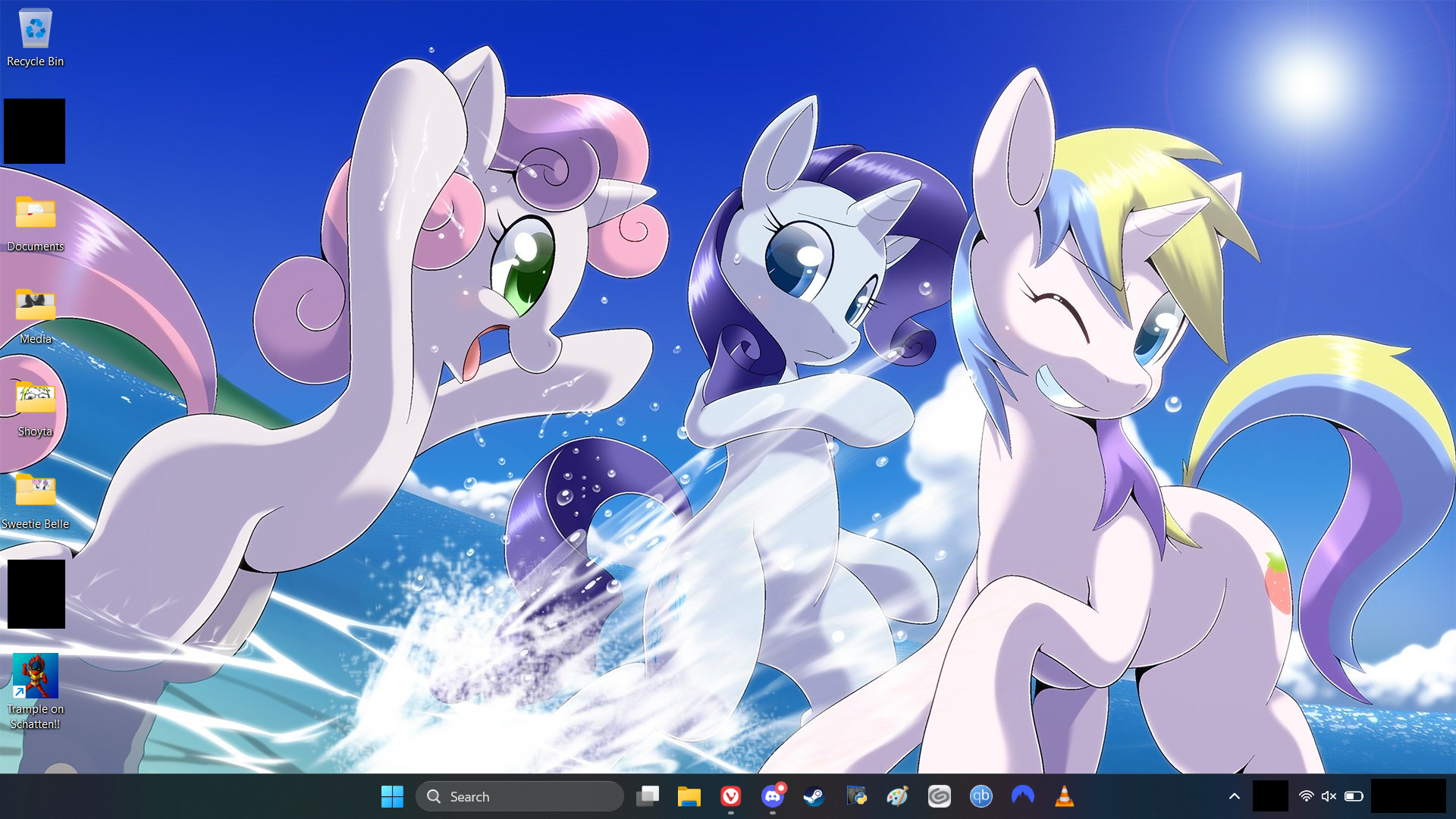Viewport: 1456px width, 819px height.
Task: Select the Trample on Schatten!! shortcut
Action: pyautogui.click(x=35, y=690)
